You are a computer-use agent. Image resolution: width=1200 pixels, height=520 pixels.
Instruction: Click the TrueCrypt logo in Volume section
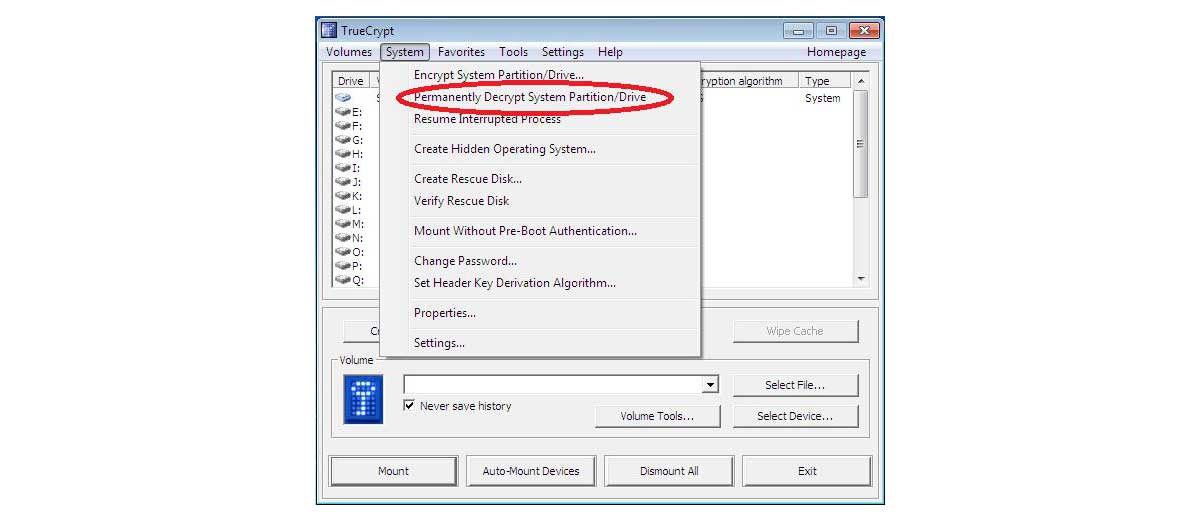coord(363,399)
